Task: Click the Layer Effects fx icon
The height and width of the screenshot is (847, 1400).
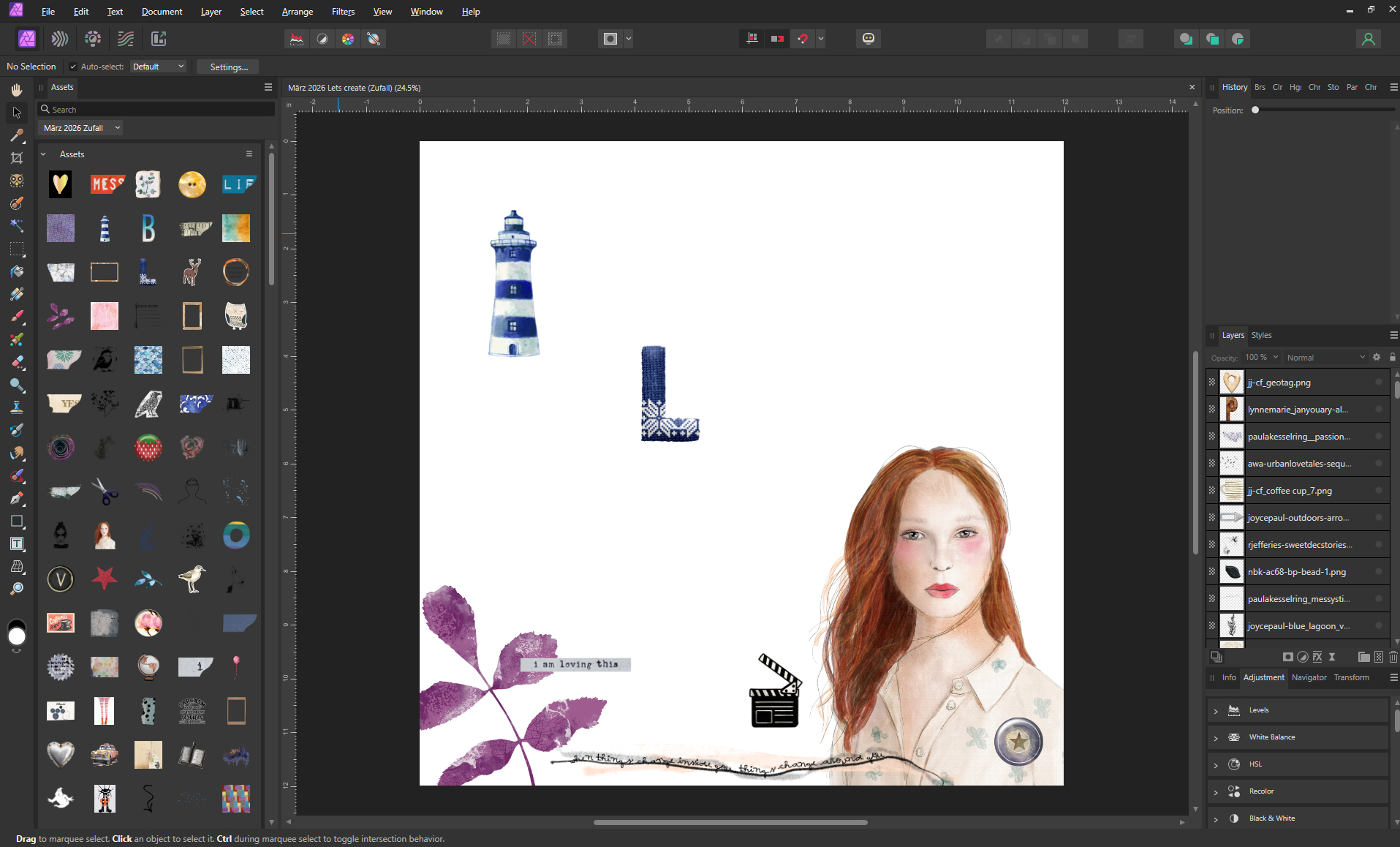Action: coord(1317,657)
